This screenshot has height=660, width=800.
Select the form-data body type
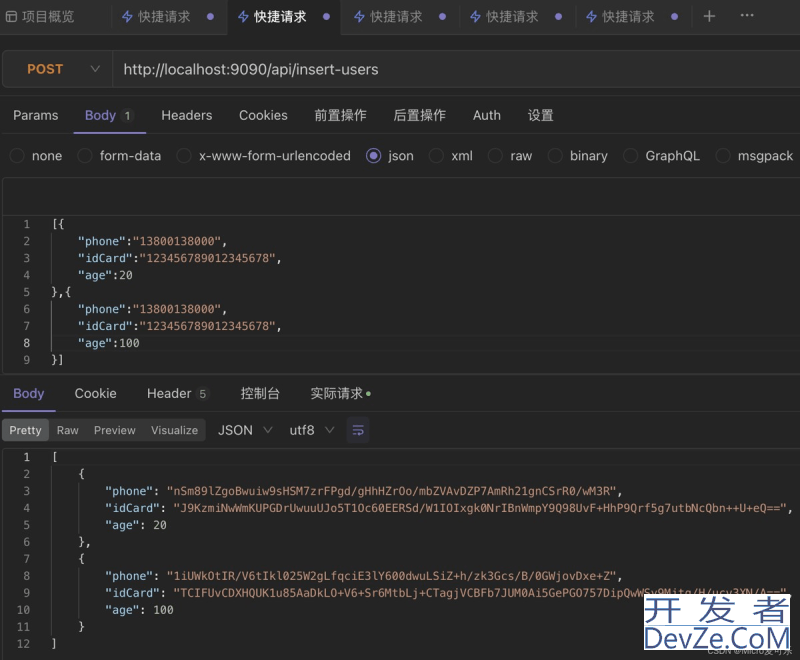pyautogui.click(x=85, y=156)
